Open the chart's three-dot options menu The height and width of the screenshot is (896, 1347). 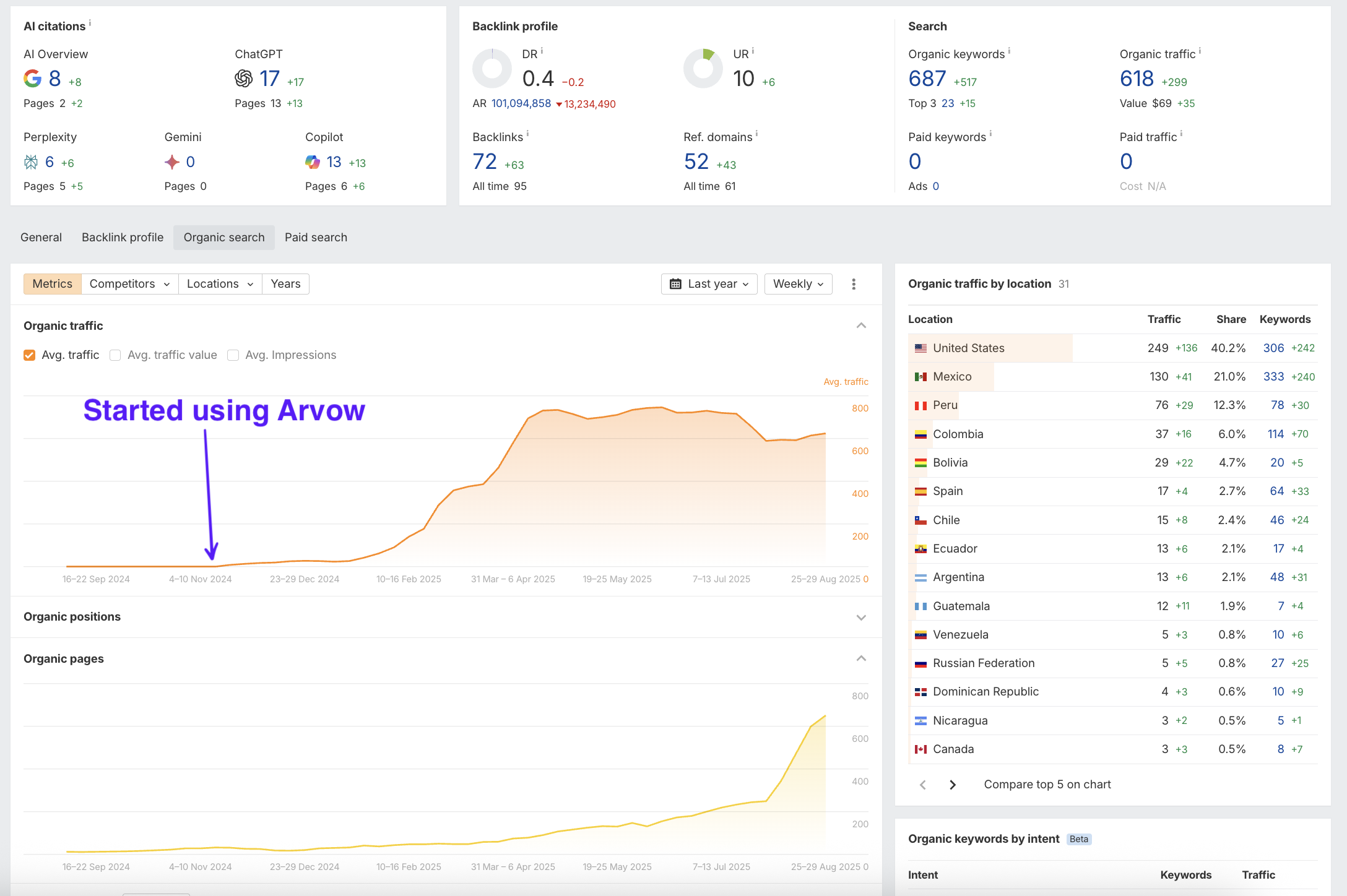point(854,284)
